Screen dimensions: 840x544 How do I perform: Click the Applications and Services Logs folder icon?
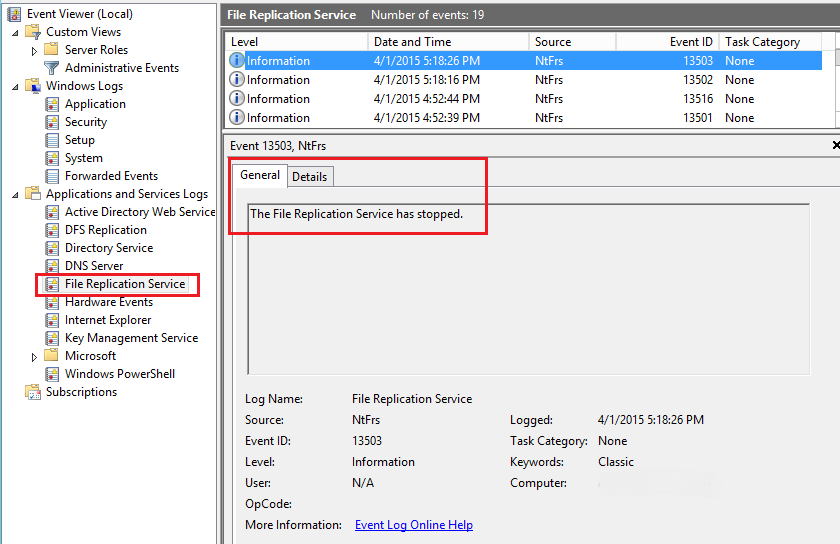coord(33,193)
